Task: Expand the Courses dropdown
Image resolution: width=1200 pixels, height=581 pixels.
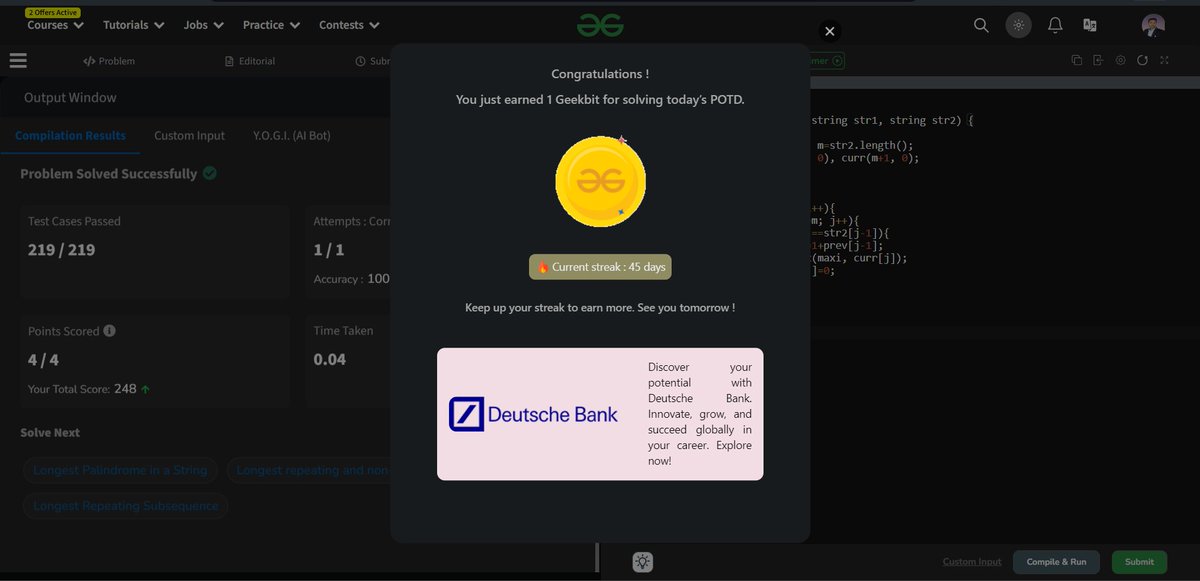Action: pyautogui.click(x=55, y=25)
